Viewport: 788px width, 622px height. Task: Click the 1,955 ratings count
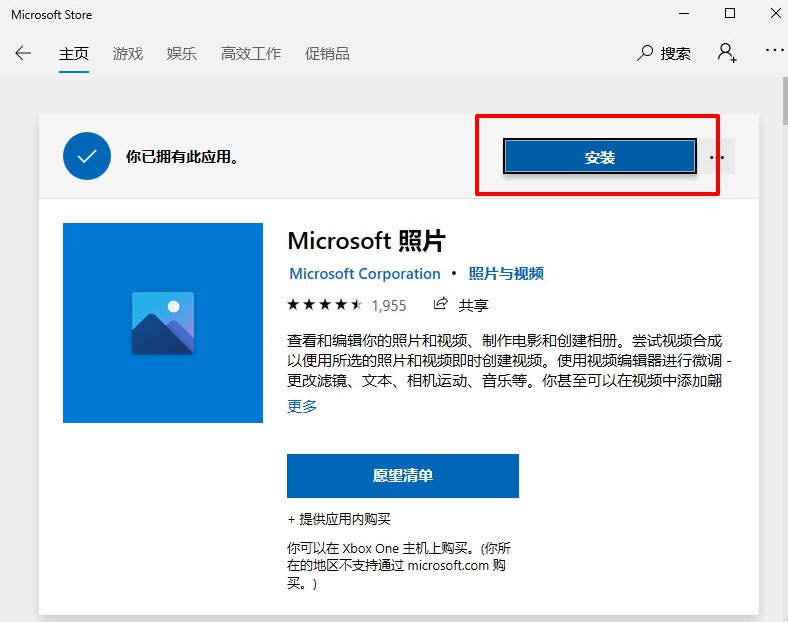[388, 305]
